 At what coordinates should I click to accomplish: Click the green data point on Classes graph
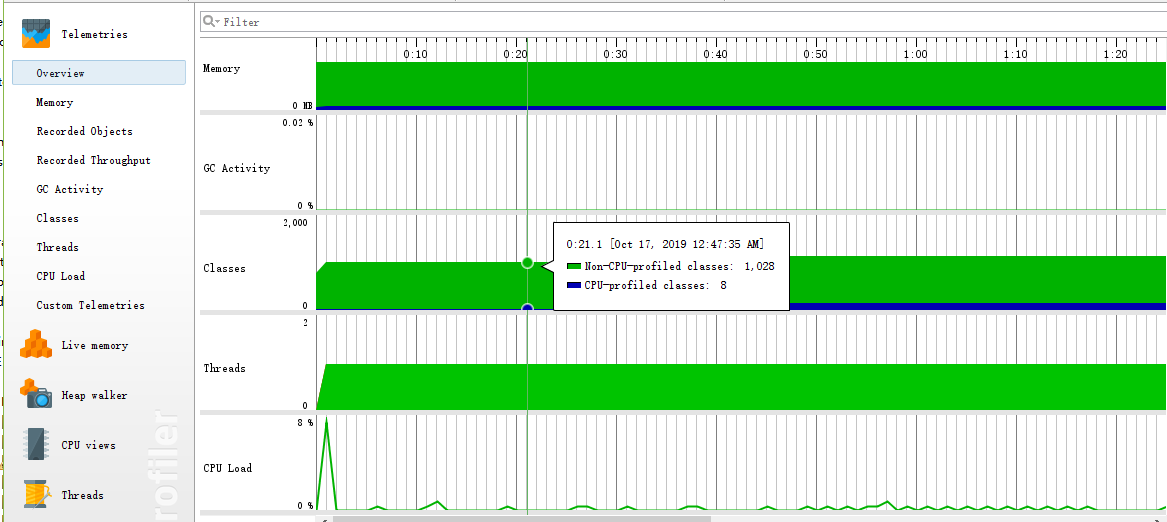(528, 262)
